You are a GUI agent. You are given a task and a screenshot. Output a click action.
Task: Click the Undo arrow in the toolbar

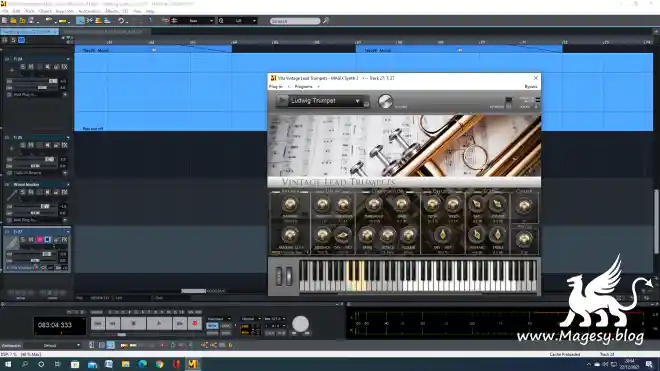click(x=121, y=20)
